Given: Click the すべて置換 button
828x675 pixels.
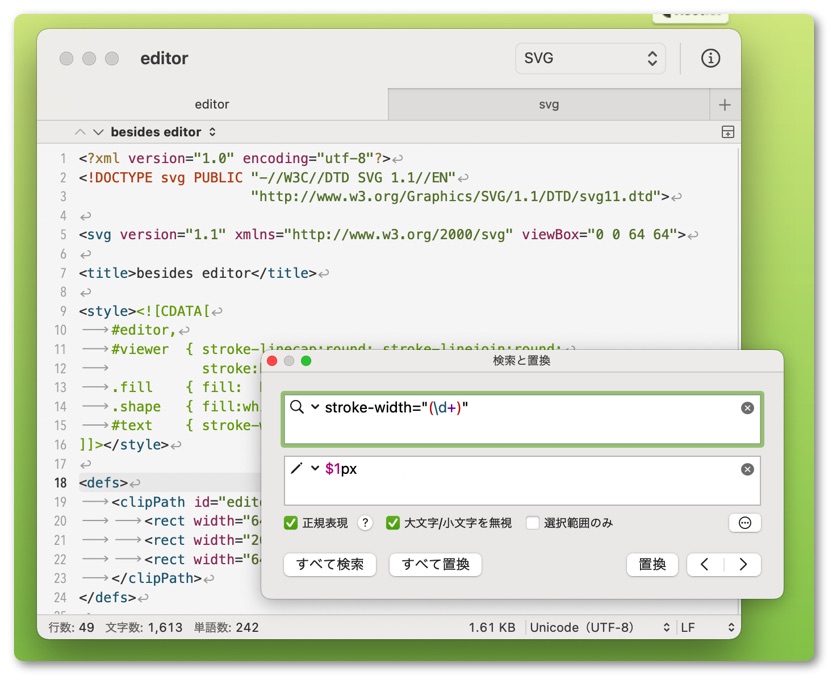Looking at the screenshot, I should [x=435, y=565].
